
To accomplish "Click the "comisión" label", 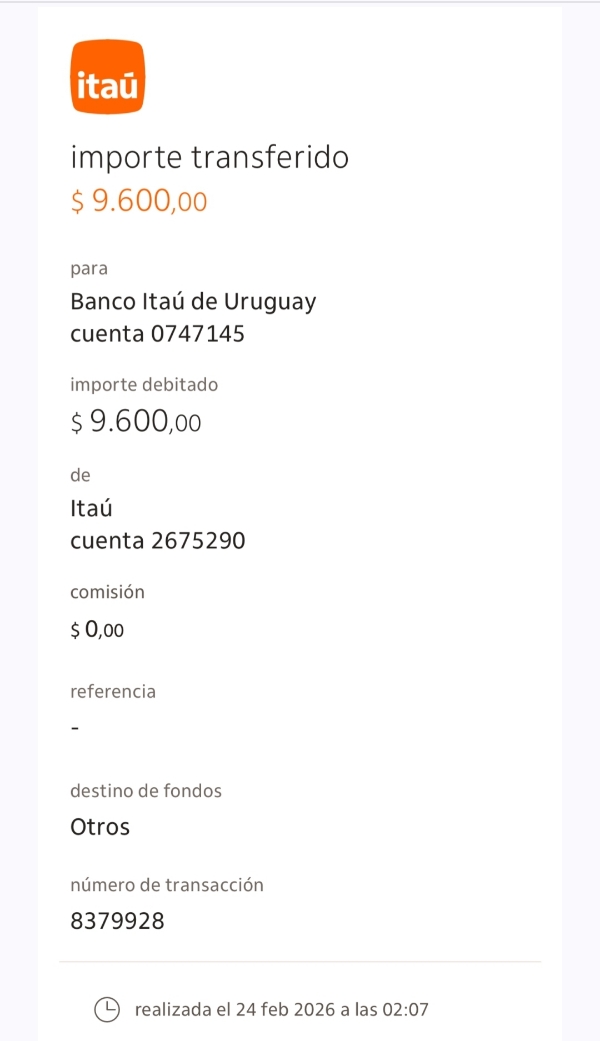I will pos(107,592).
